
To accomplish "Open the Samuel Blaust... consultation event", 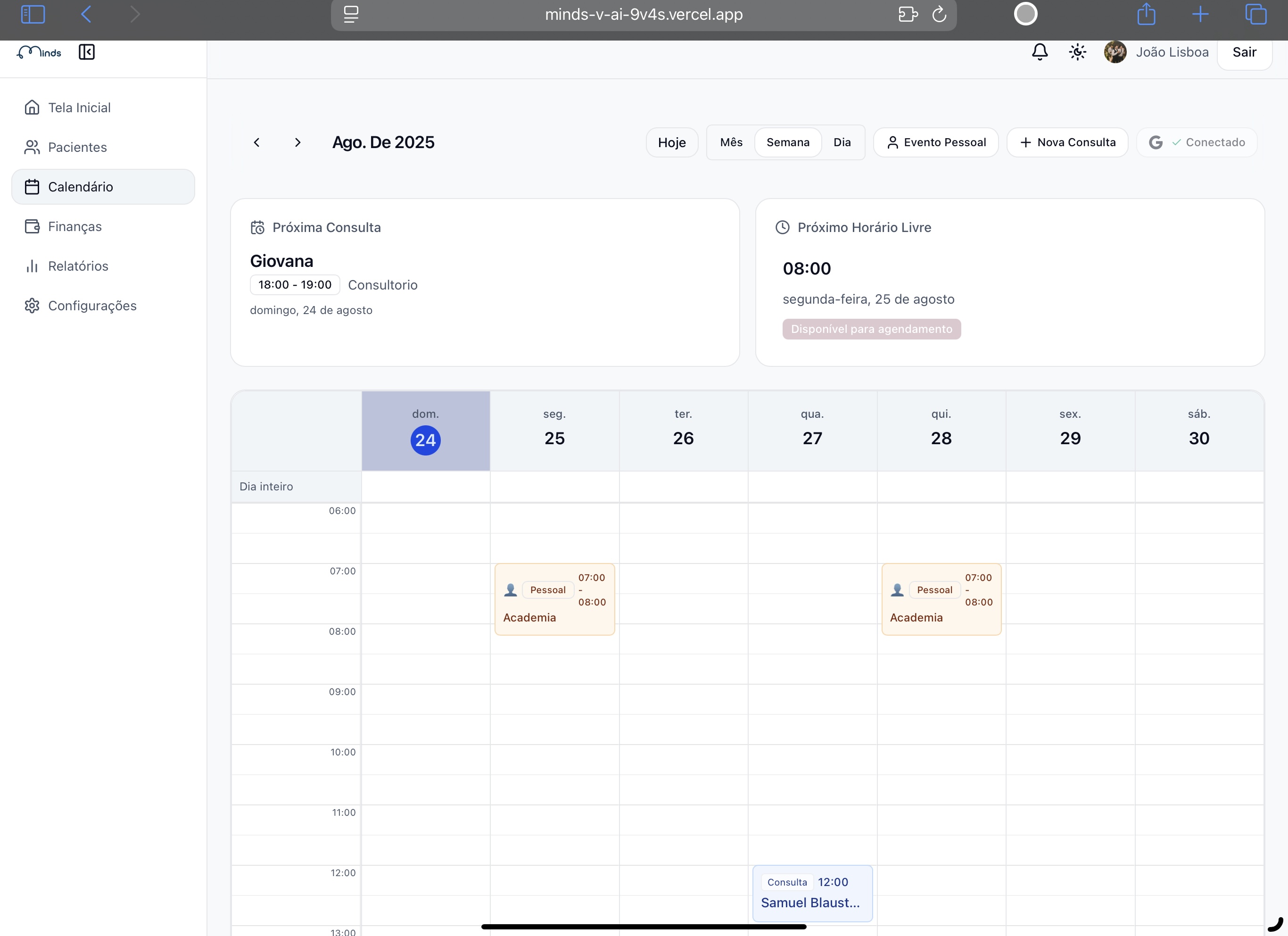I will point(812,894).
